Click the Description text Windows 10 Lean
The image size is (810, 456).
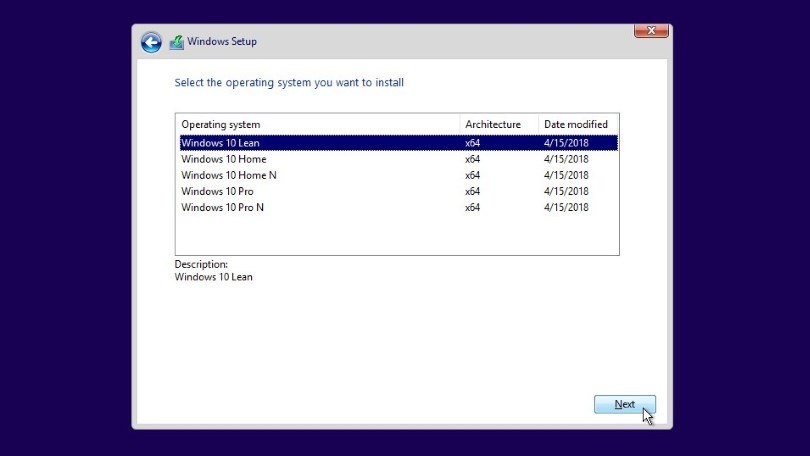[213, 277]
